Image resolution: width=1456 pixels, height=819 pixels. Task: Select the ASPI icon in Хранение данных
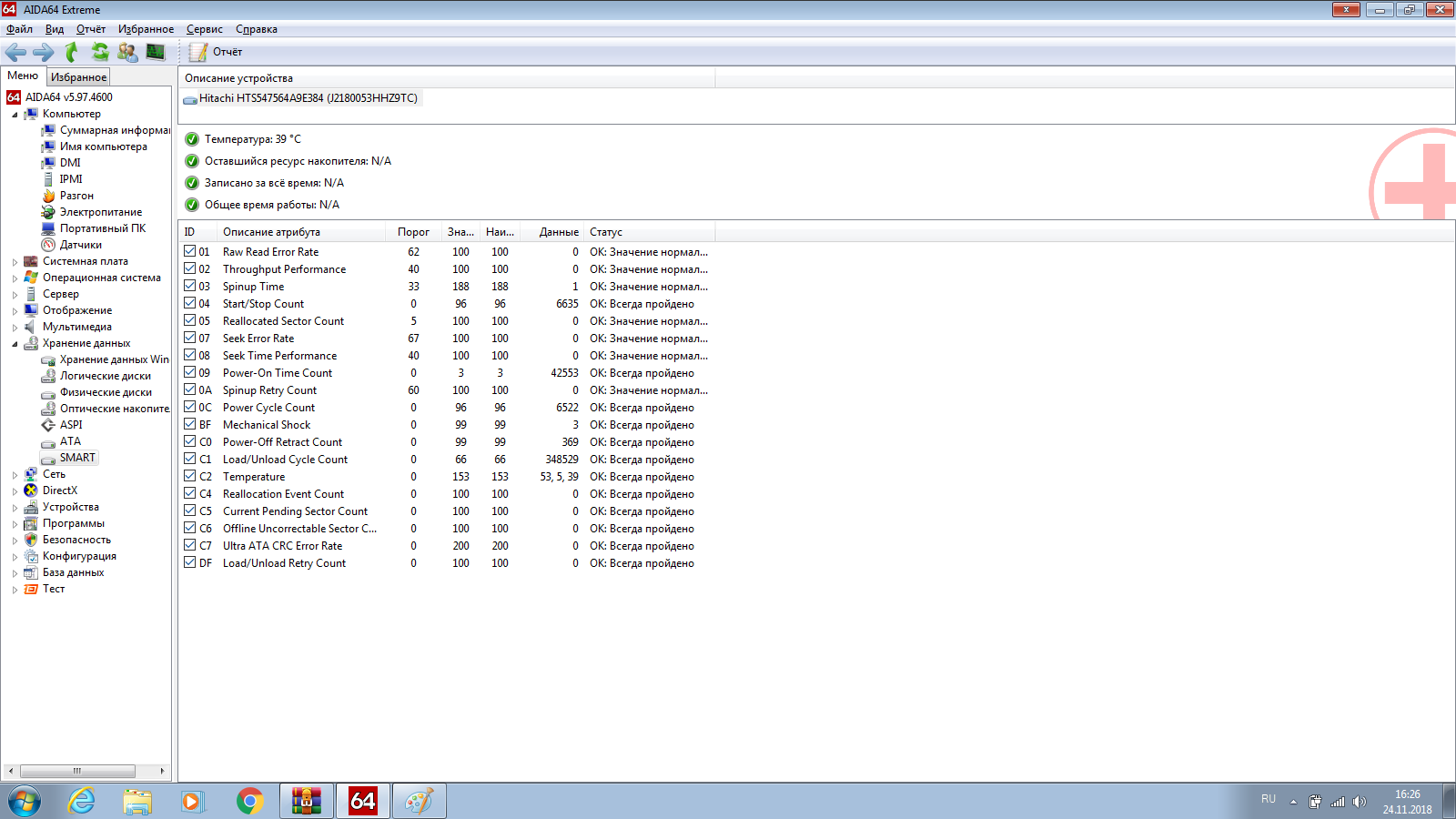click(x=48, y=425)
